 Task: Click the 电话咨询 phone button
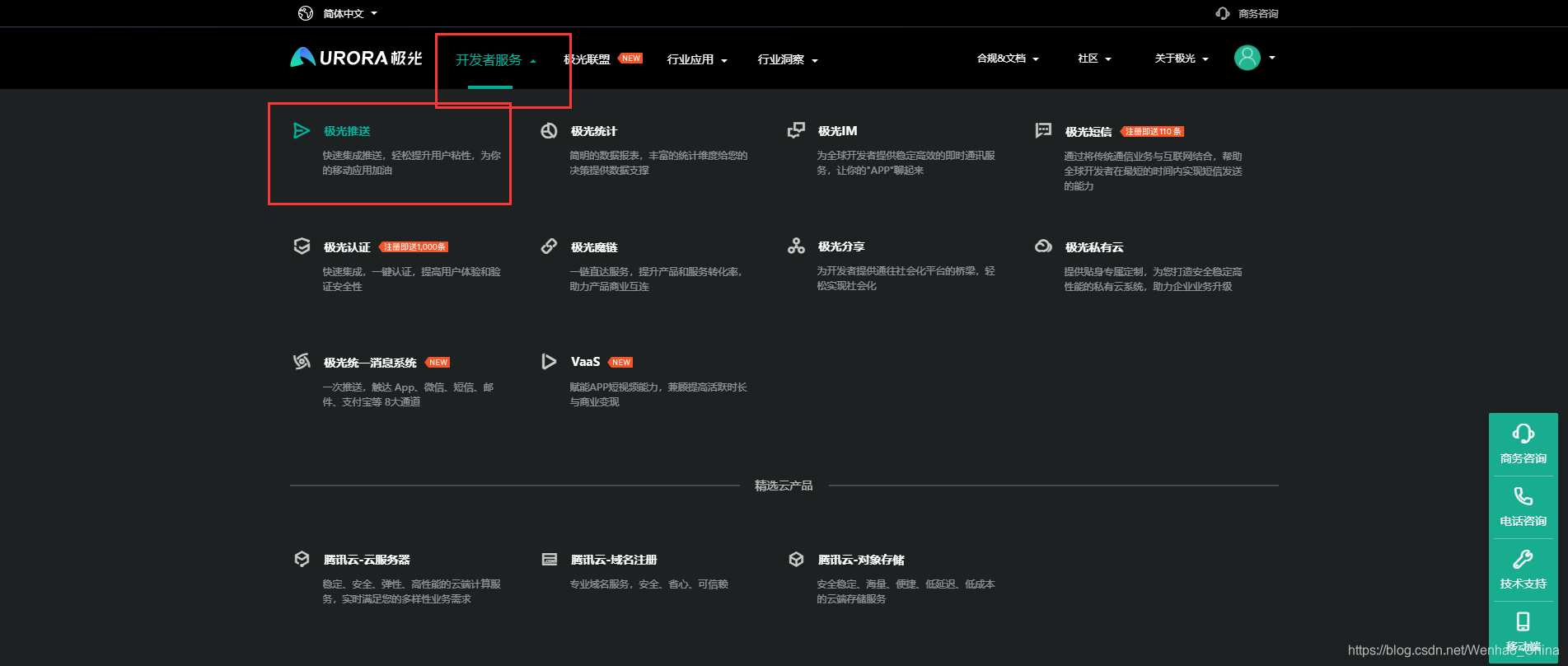tap(1523, 507)
